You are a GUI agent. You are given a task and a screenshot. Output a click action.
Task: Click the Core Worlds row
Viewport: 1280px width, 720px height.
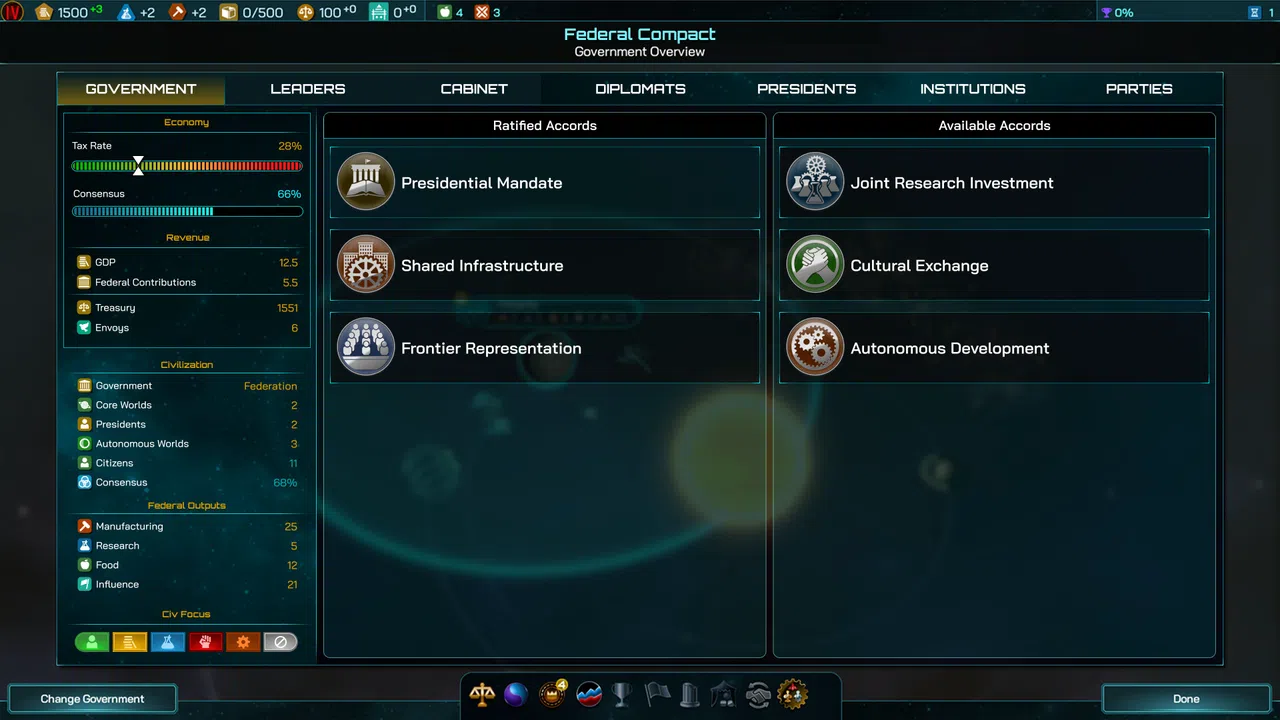(187, 405)
